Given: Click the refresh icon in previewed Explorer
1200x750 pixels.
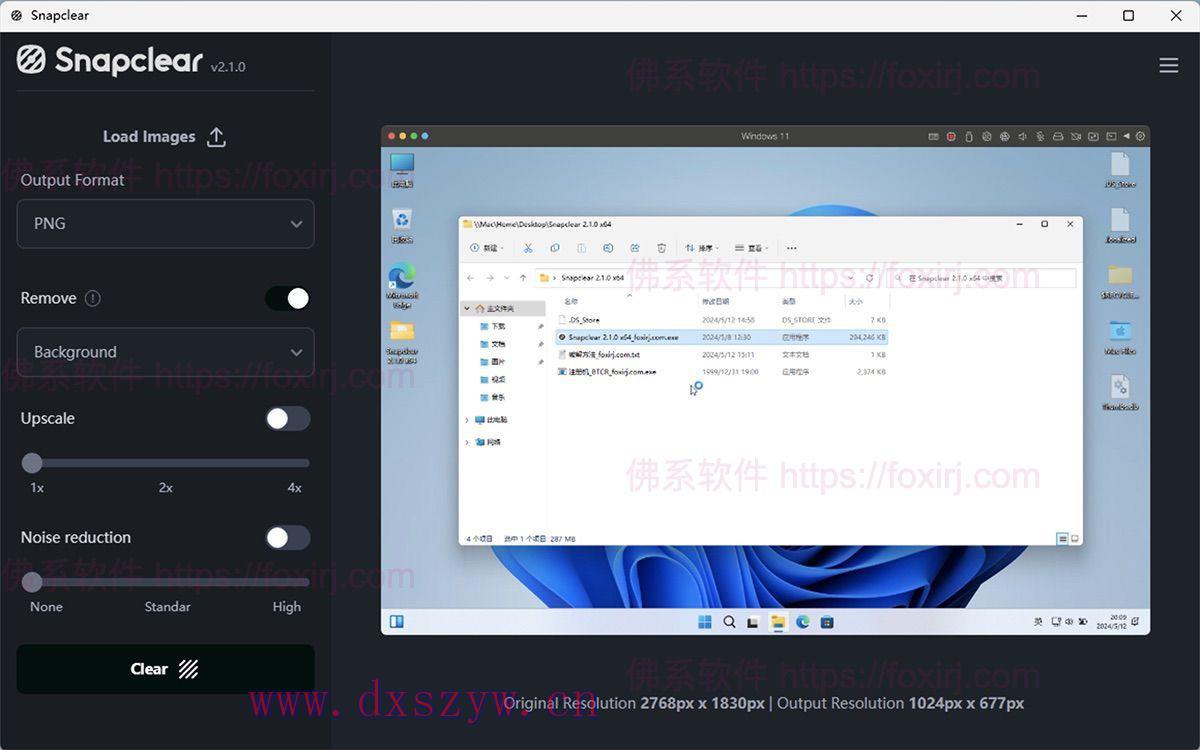Looking at the screenshot, I should tap(869, 278).
